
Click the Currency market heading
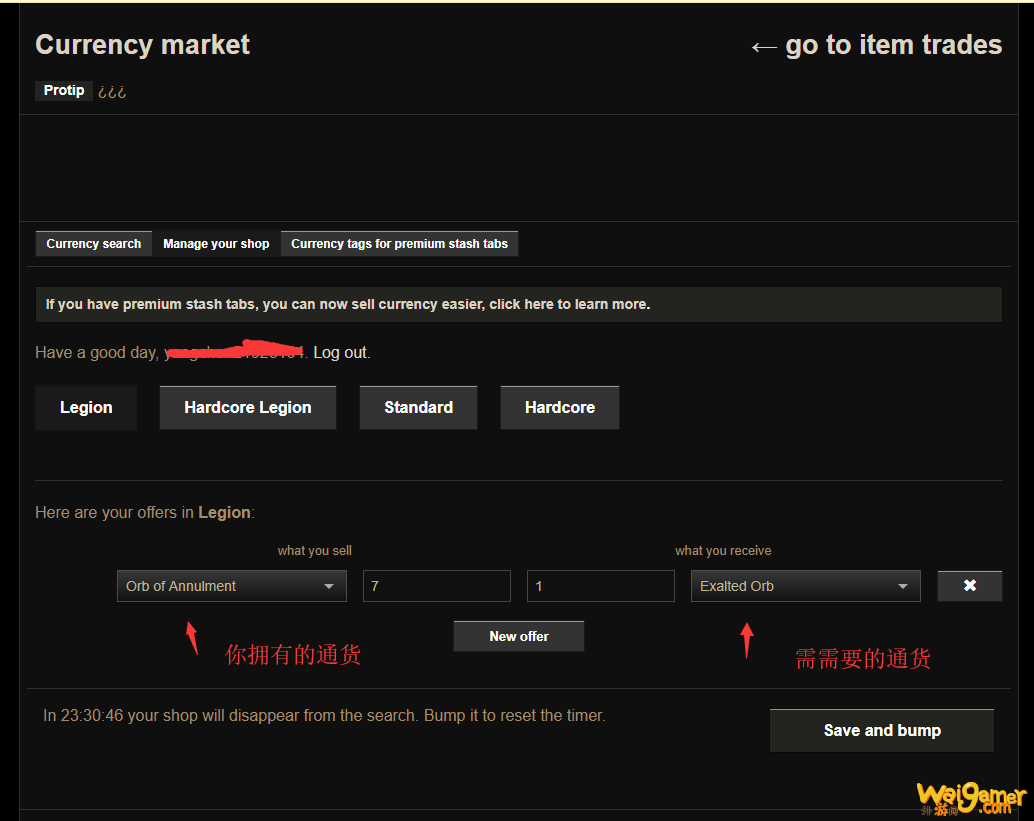coord(142,45)
